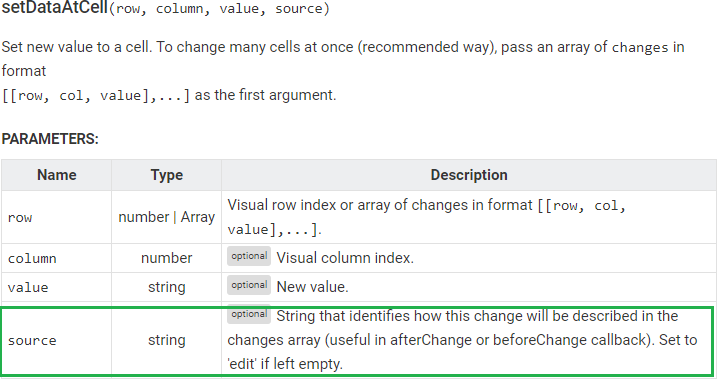Click the optional badge in the source row

pos(249,314)
